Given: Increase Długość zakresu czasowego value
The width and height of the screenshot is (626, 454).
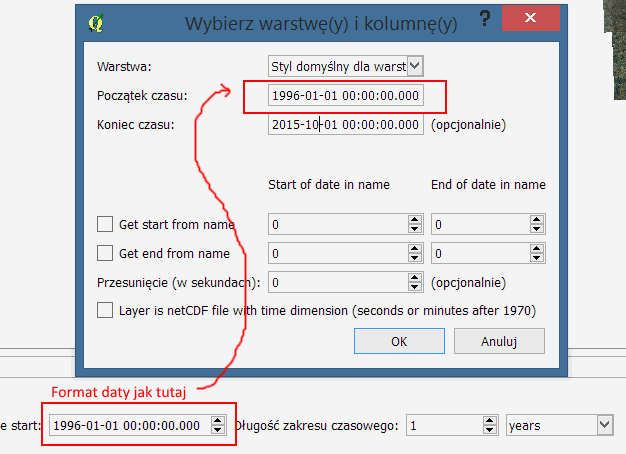Looking at the screenshot, I should coord(489,421).
